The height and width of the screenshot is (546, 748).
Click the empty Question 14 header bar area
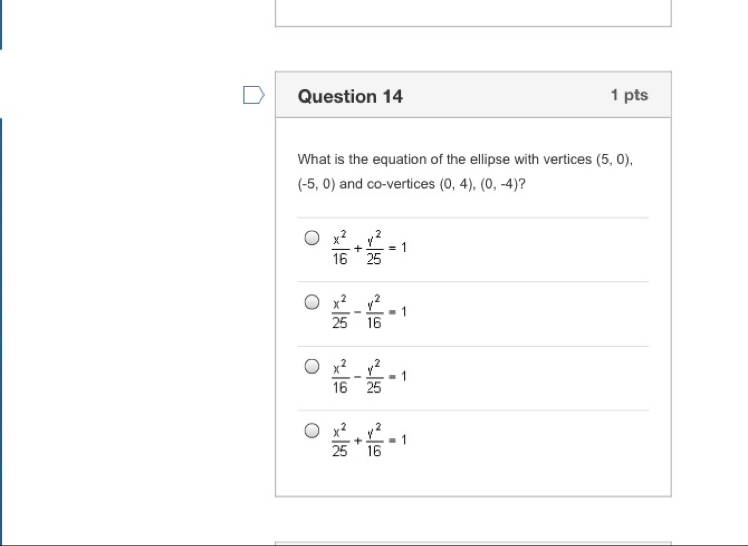507,95
